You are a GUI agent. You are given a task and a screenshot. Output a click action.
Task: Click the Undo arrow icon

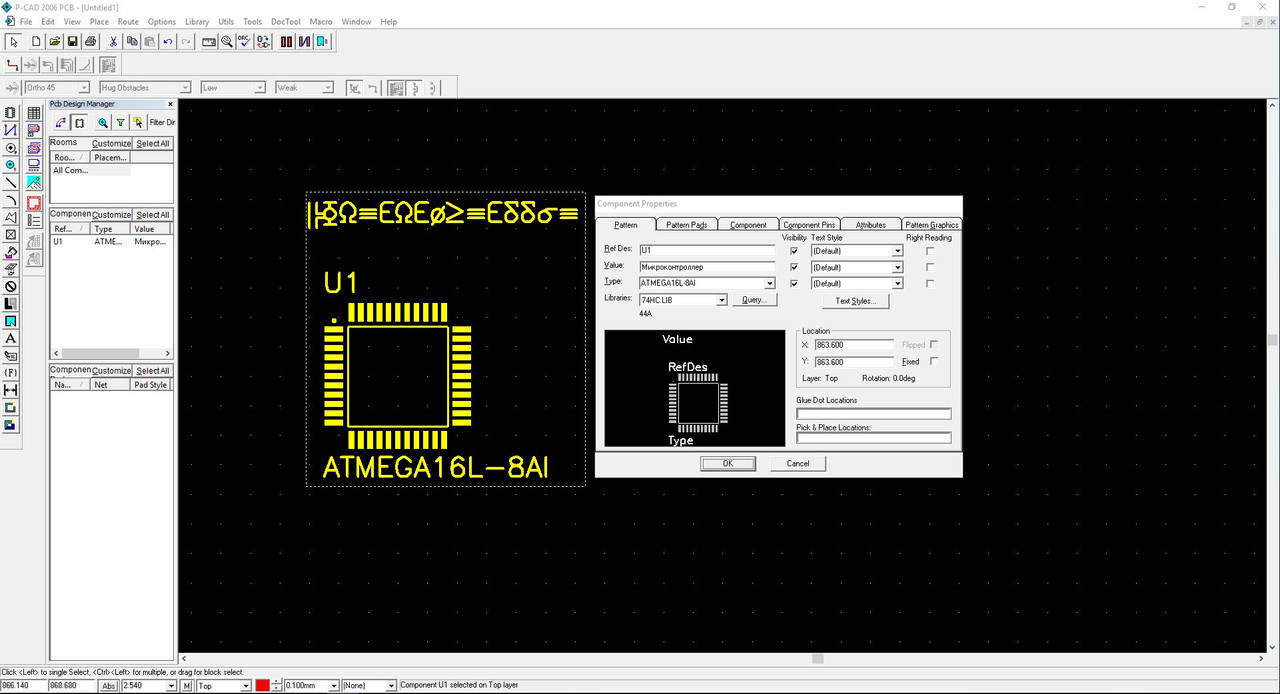coord(167,41)
